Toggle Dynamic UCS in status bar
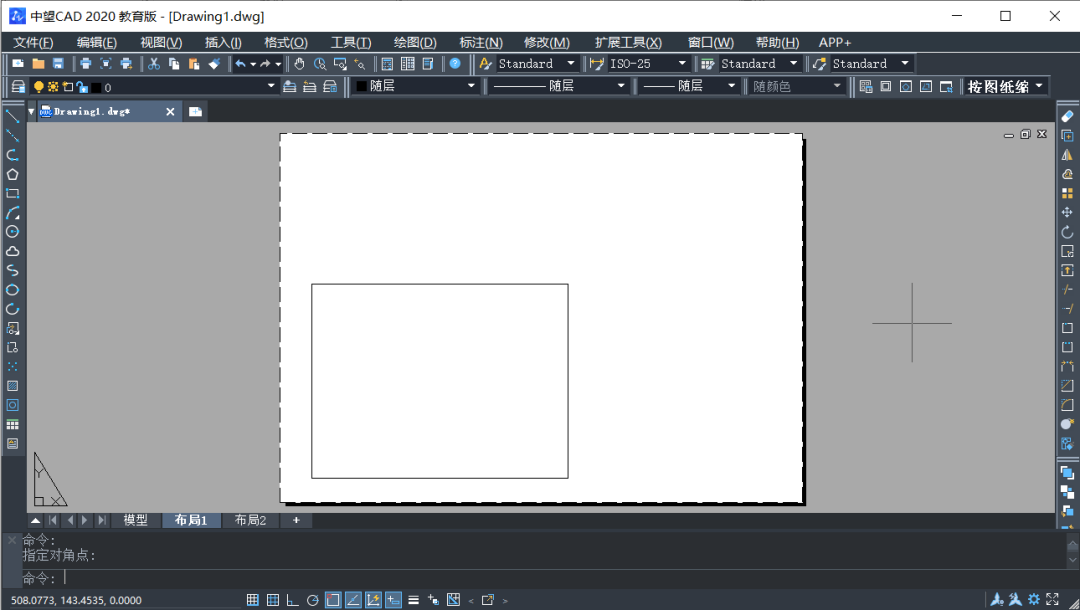This screenshot has width=1080, height=610. click(x=373, y=600)
